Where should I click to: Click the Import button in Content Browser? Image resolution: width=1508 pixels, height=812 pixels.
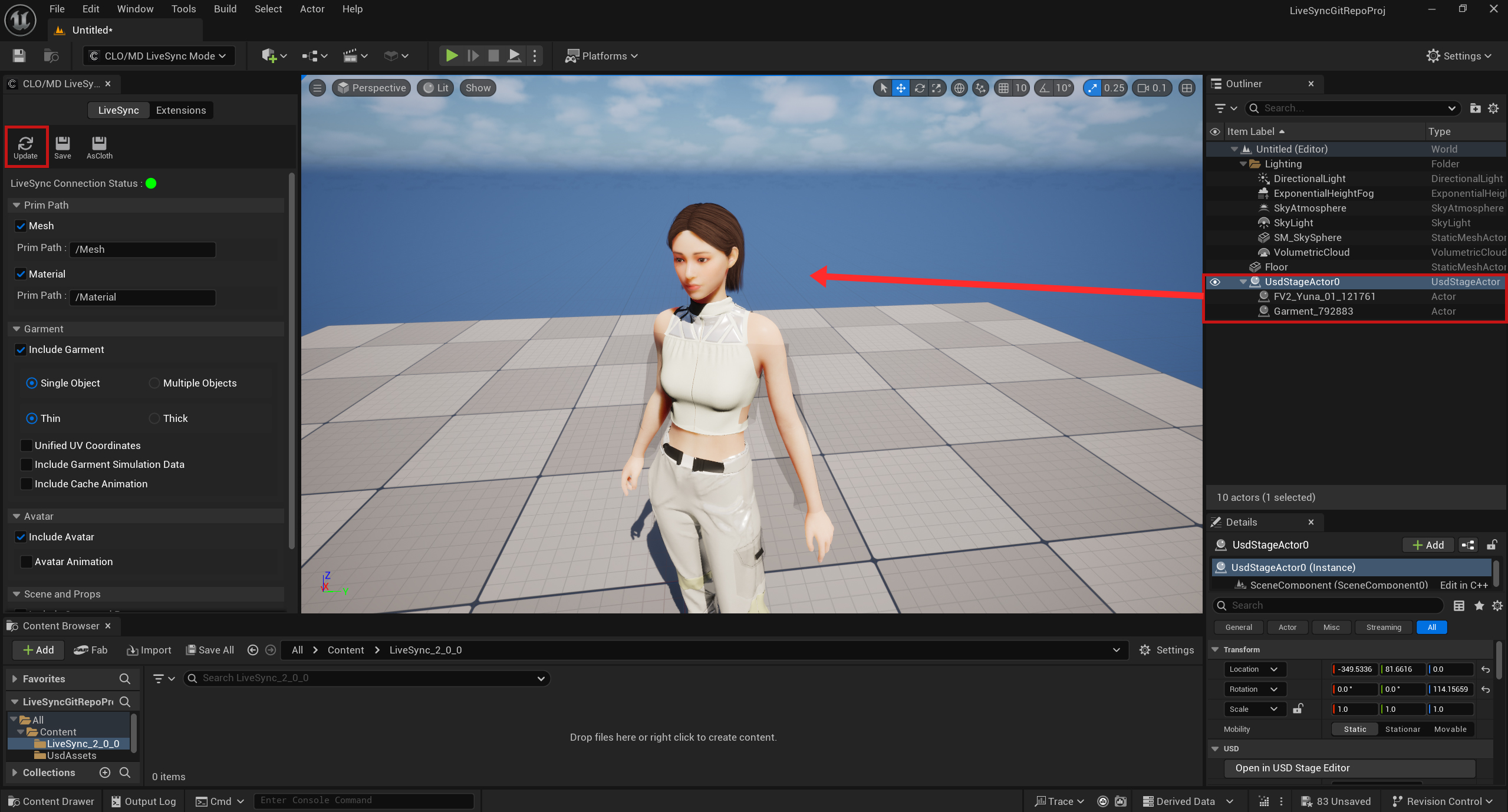149,650
